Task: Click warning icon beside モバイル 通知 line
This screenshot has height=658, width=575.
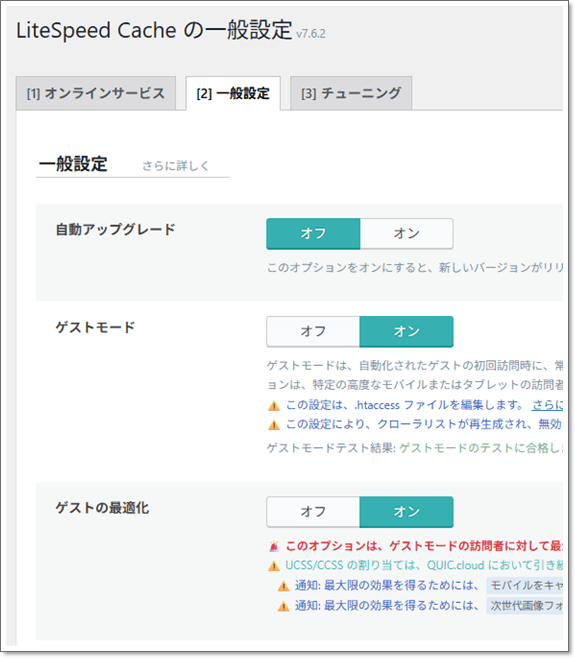Action: tap(283, 586)
